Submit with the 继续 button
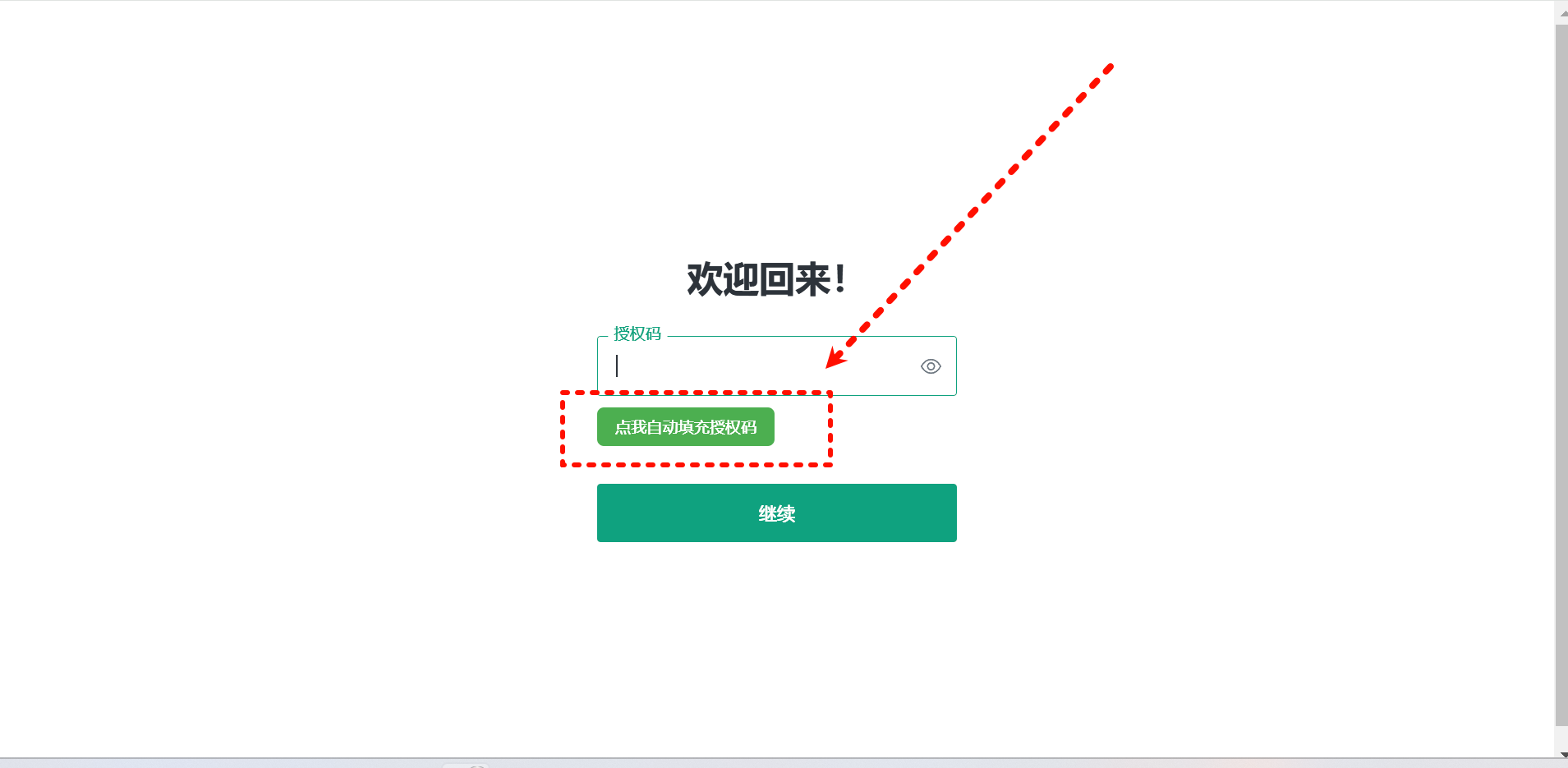Screen dimensions: 1568x768 pyautogui.click(x=776, y=513)
